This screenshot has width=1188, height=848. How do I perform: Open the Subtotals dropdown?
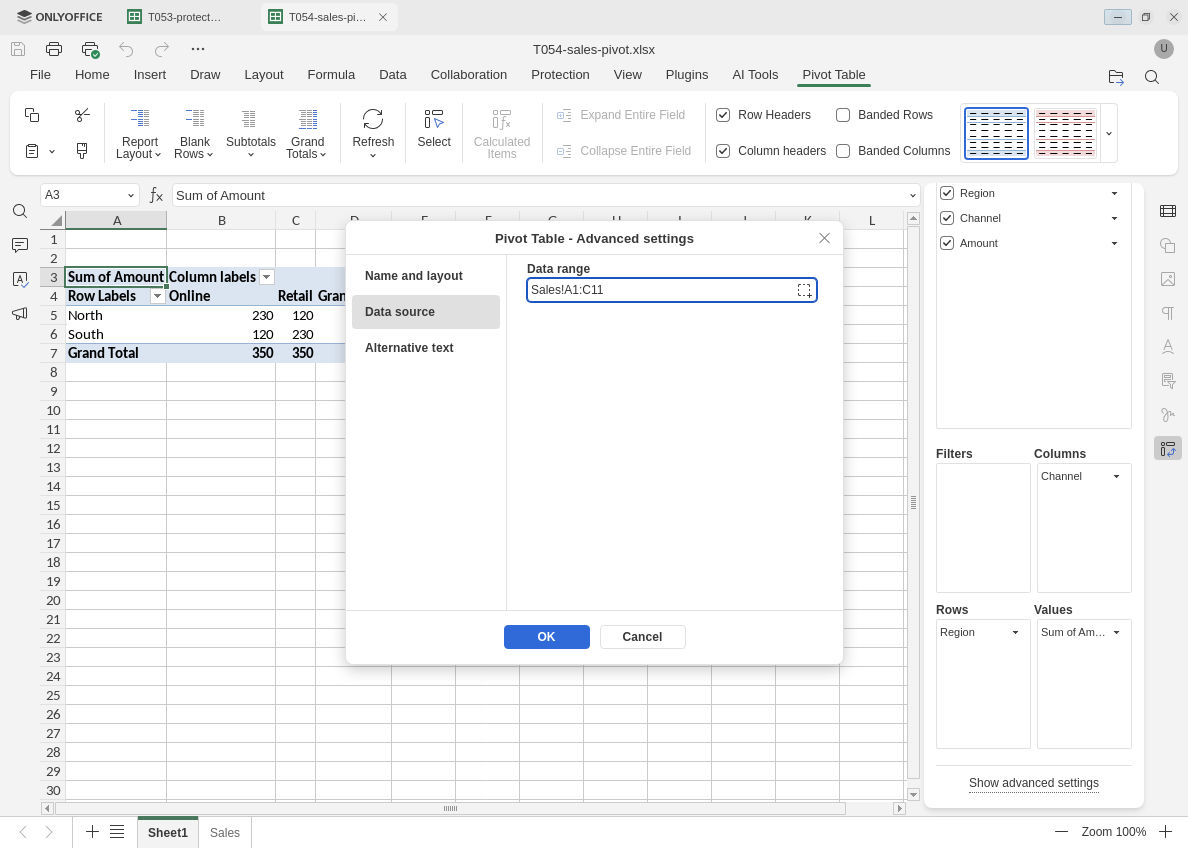point(251,133)
